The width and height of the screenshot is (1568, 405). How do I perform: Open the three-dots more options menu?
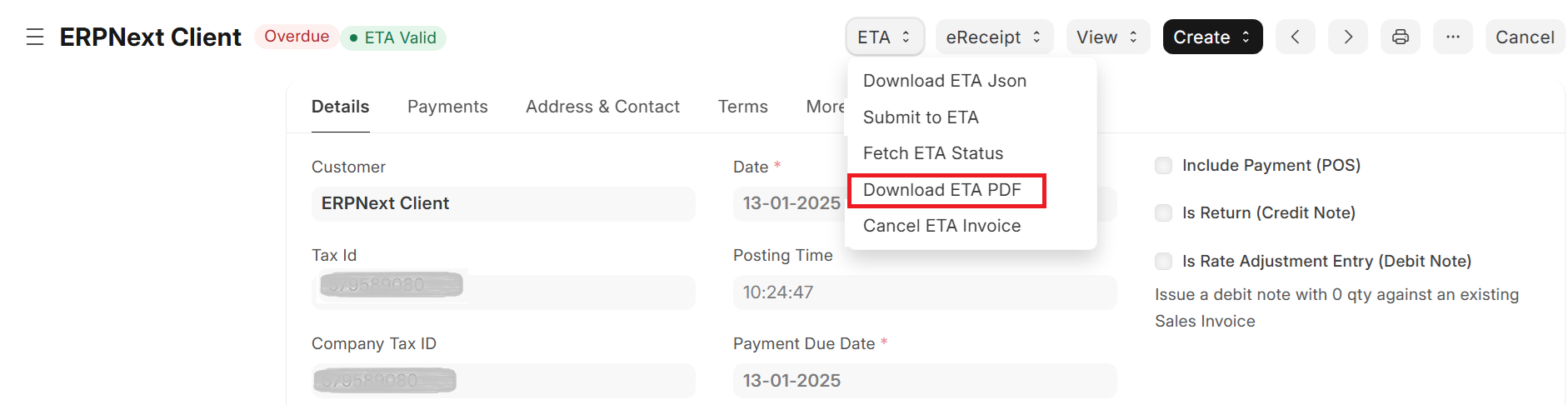[x=1452, y=37]
